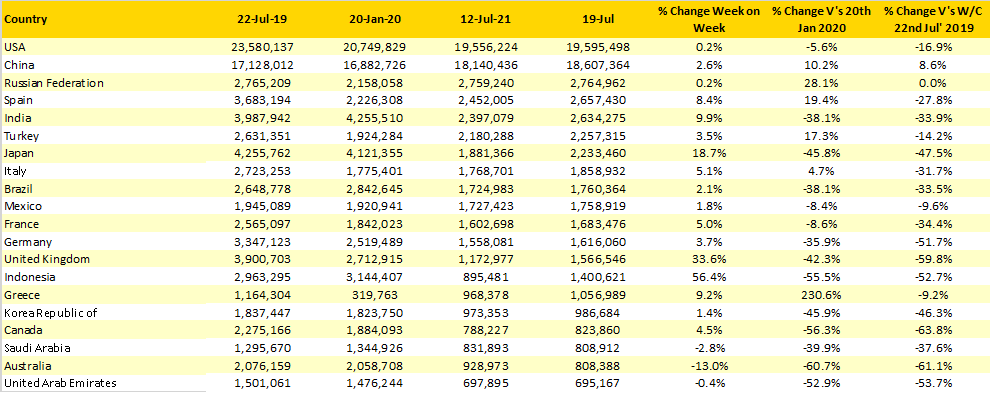The width and height of the screenshot is (991, 393).
Task: Click the United Arab Emirates row label
Action: 60,383
